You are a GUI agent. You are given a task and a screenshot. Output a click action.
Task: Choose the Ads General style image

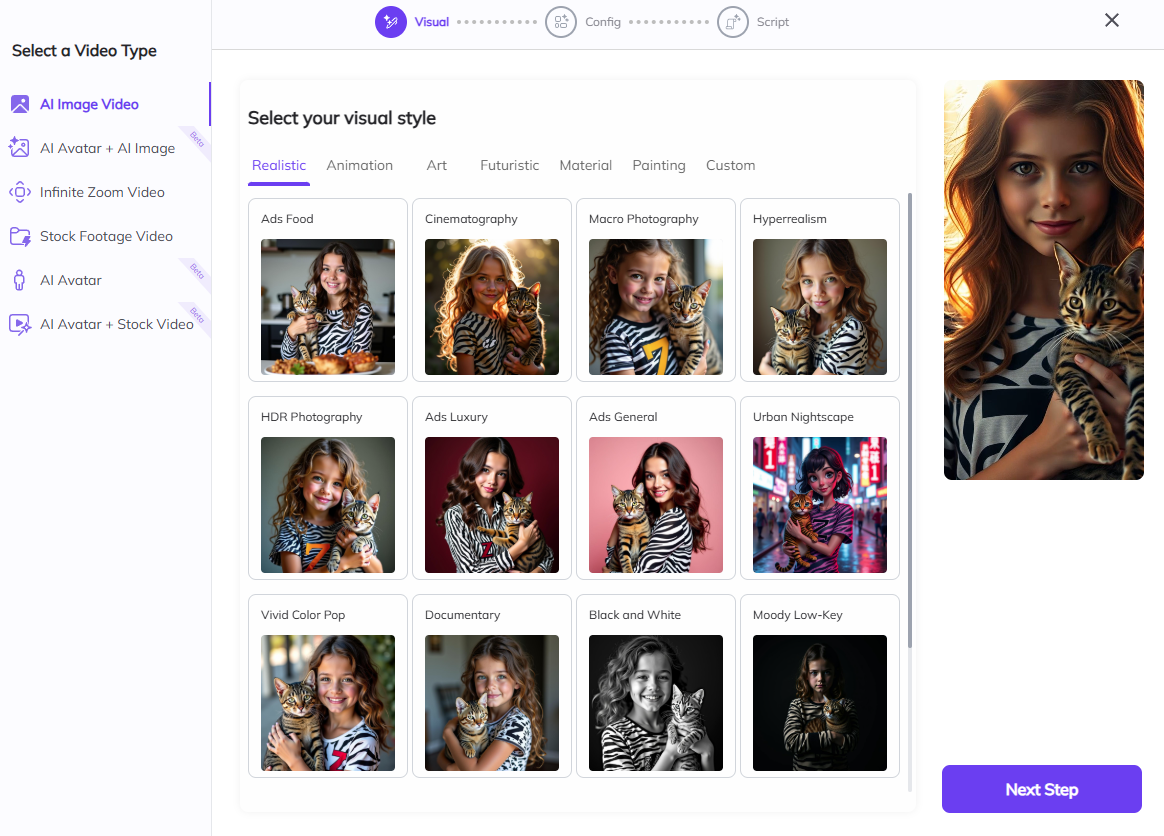point(655,505)
